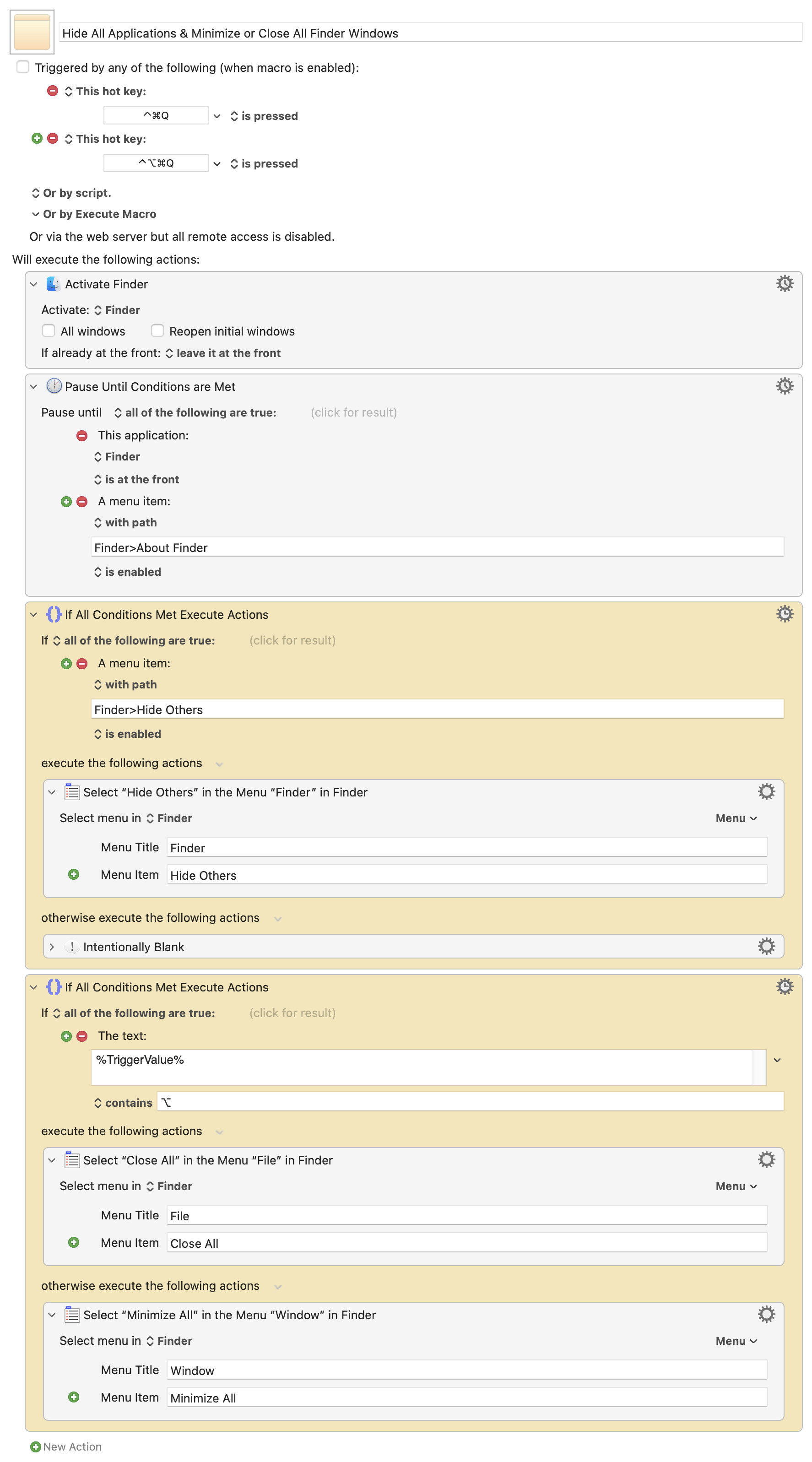Click the Finder icon in Activate Finder action
The height and width of the screenshot is (1462, 812).
tap(54, 284)
